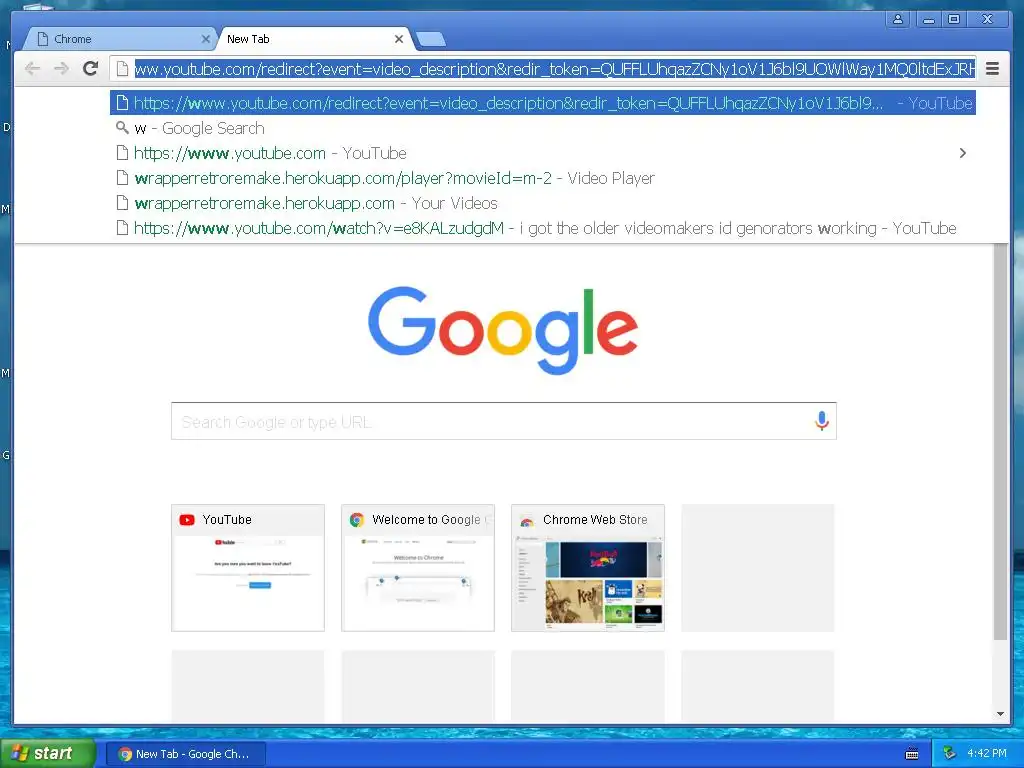Open the Welcome to Google Chrome thumbnail
The height and width of the screenshot is (768, 1024).
(418, 568)
